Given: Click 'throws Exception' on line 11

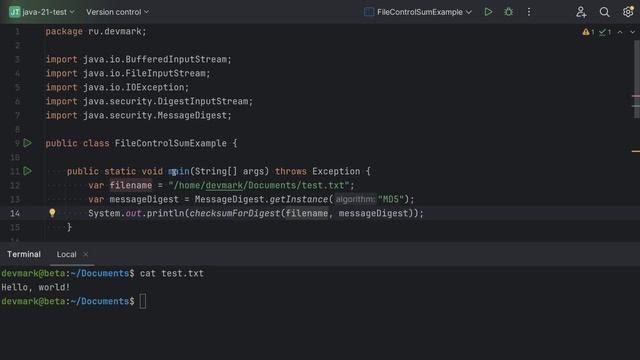Looking at the screenshot, I should (318, 171).
